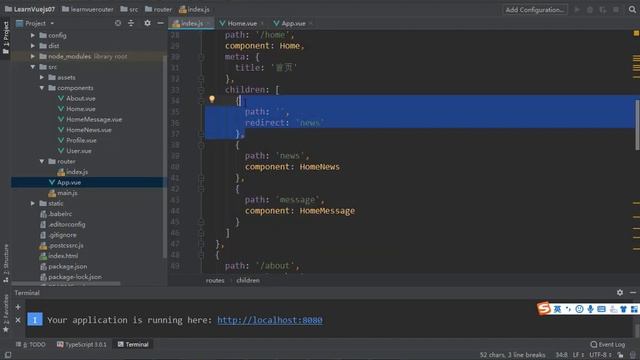Click the Sogou microphone voice input icon
Screen dimensions: 640x360
click(x=590, y=309)
